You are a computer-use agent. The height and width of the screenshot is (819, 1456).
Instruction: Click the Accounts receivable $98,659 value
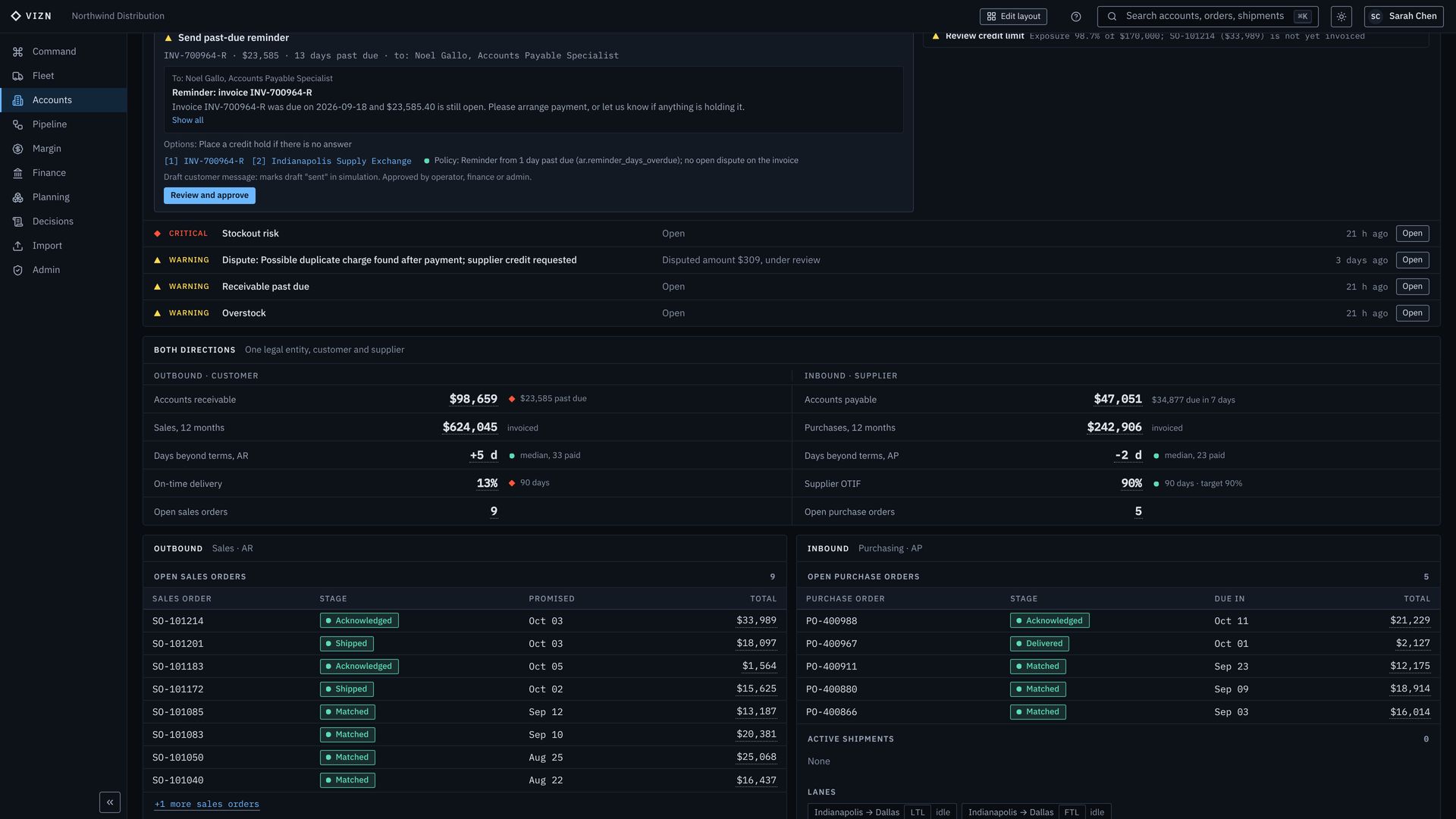point(473,400)
